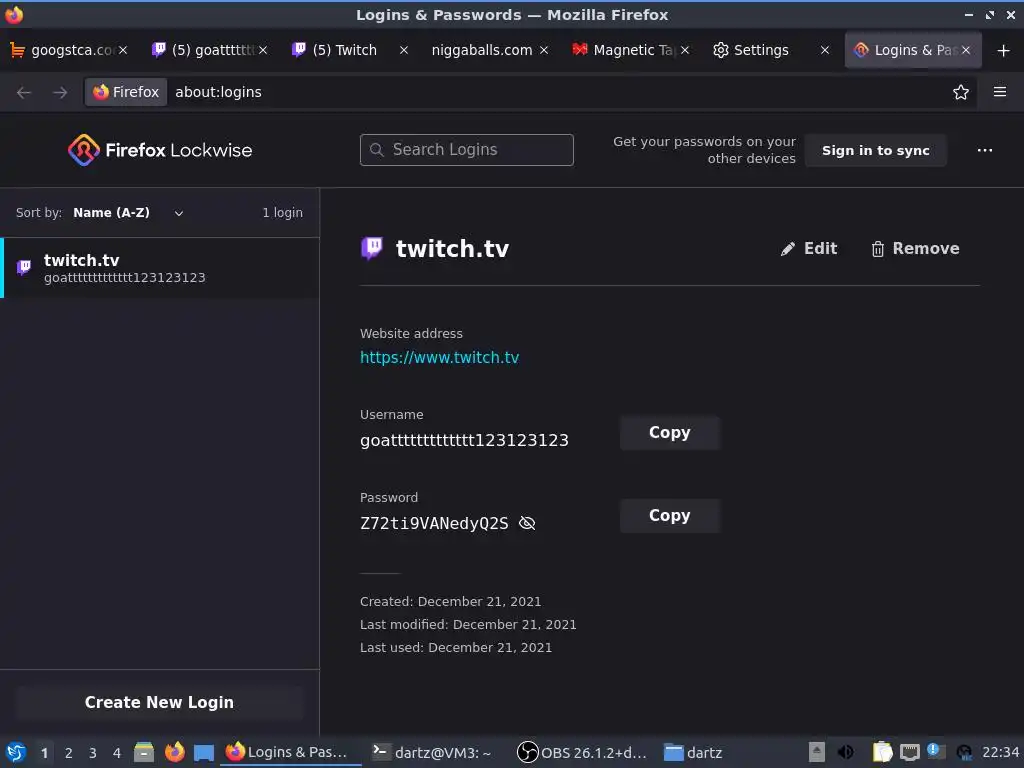Viewport: 1024px width, 768px height.
Task: Launch Firefox from the taskbar launcher
Action: tap(174, 752)
